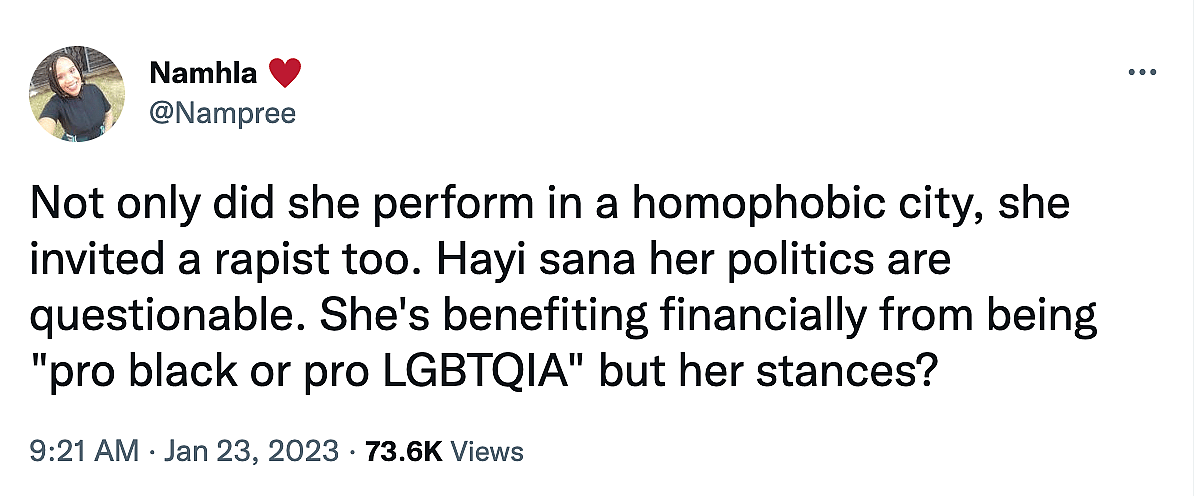Screen dimensions: 1194x496
Task: Click the 9:21 AM timestamp
Action: [x=84, y=451]
